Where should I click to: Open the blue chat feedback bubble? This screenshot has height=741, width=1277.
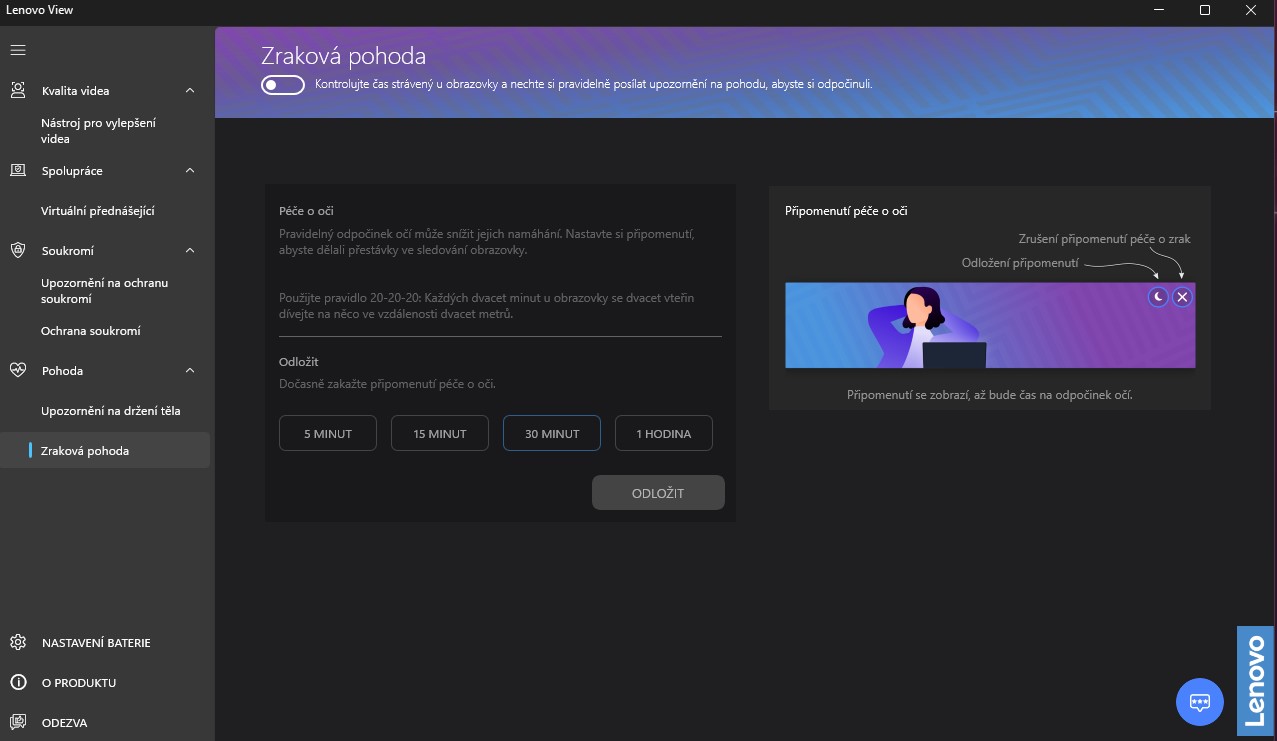[x=1200, y=702]
